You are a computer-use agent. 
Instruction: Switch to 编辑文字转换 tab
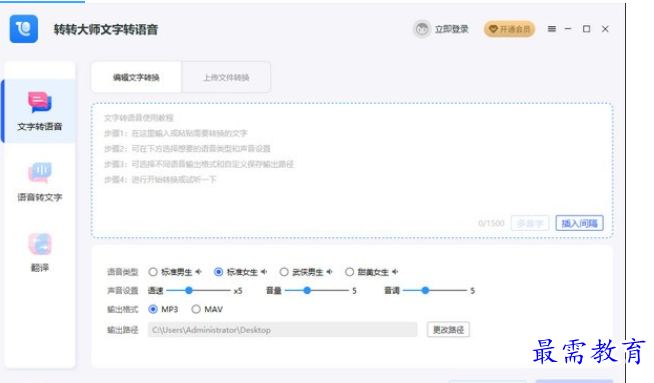click(x=136, y=77)
